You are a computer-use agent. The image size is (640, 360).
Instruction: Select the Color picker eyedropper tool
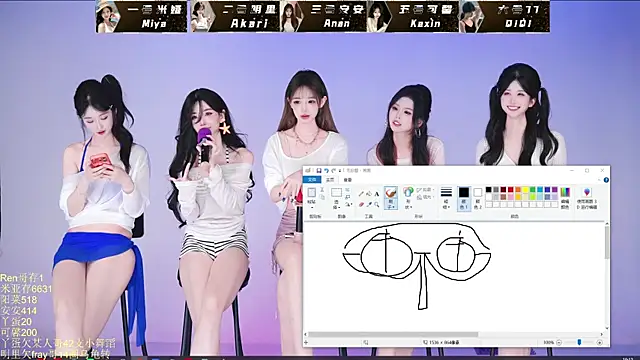click(x=369, y=204)
